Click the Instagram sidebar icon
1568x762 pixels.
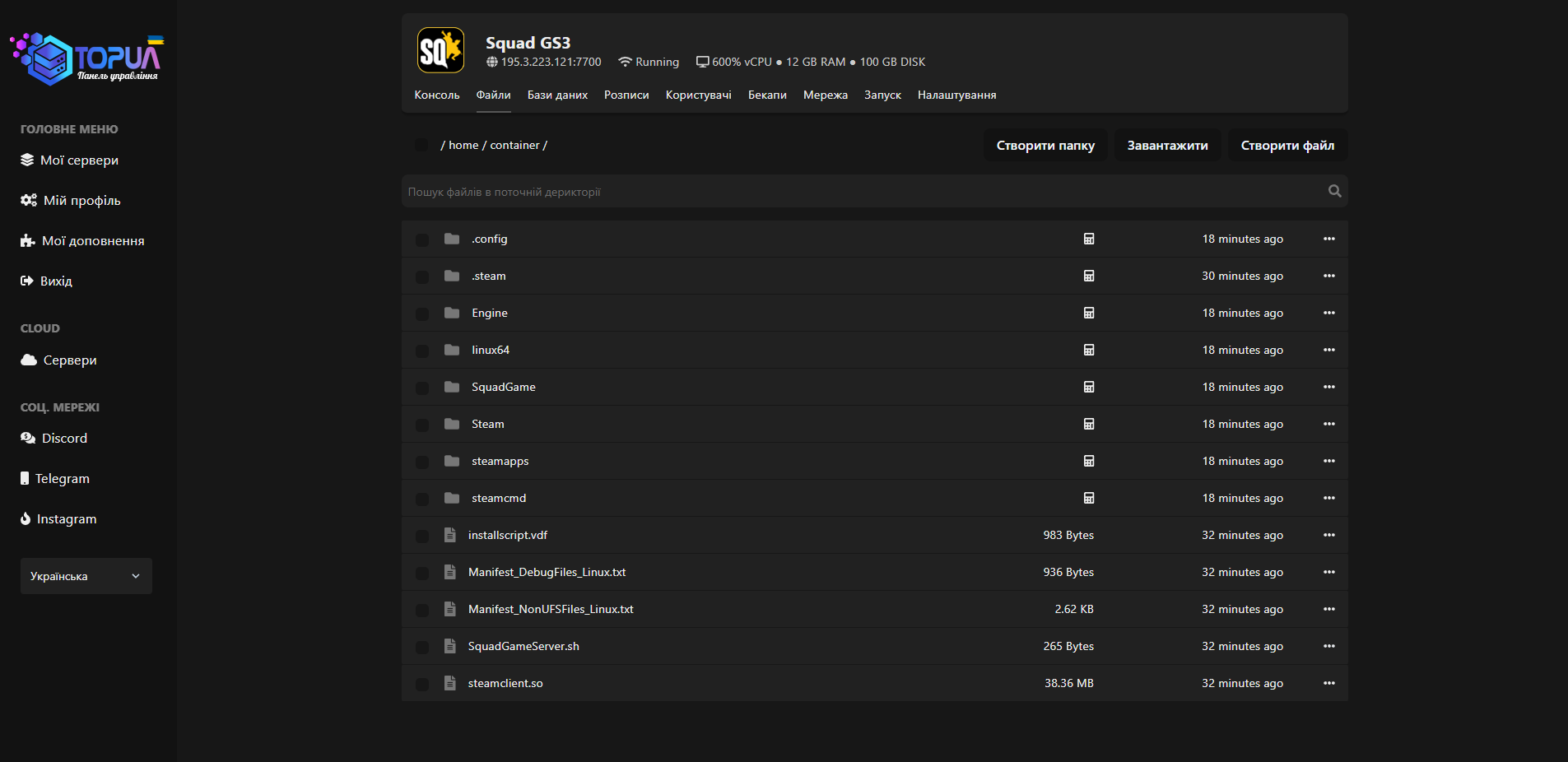pos(26,519)
